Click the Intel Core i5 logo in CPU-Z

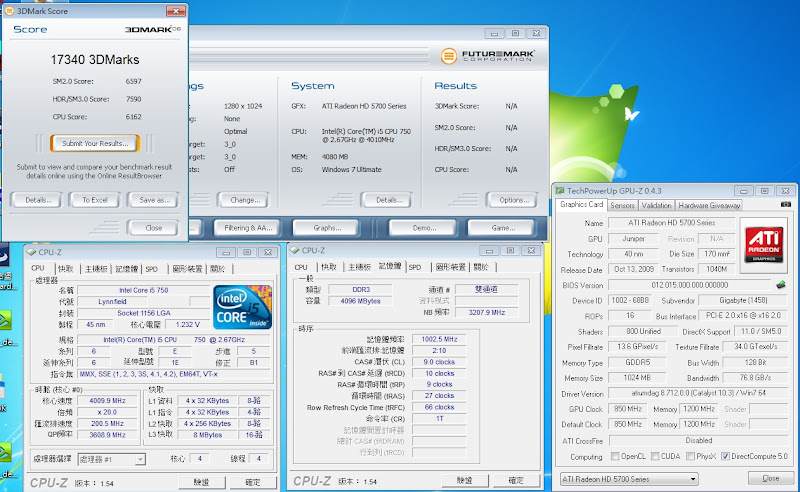(242, 307)
